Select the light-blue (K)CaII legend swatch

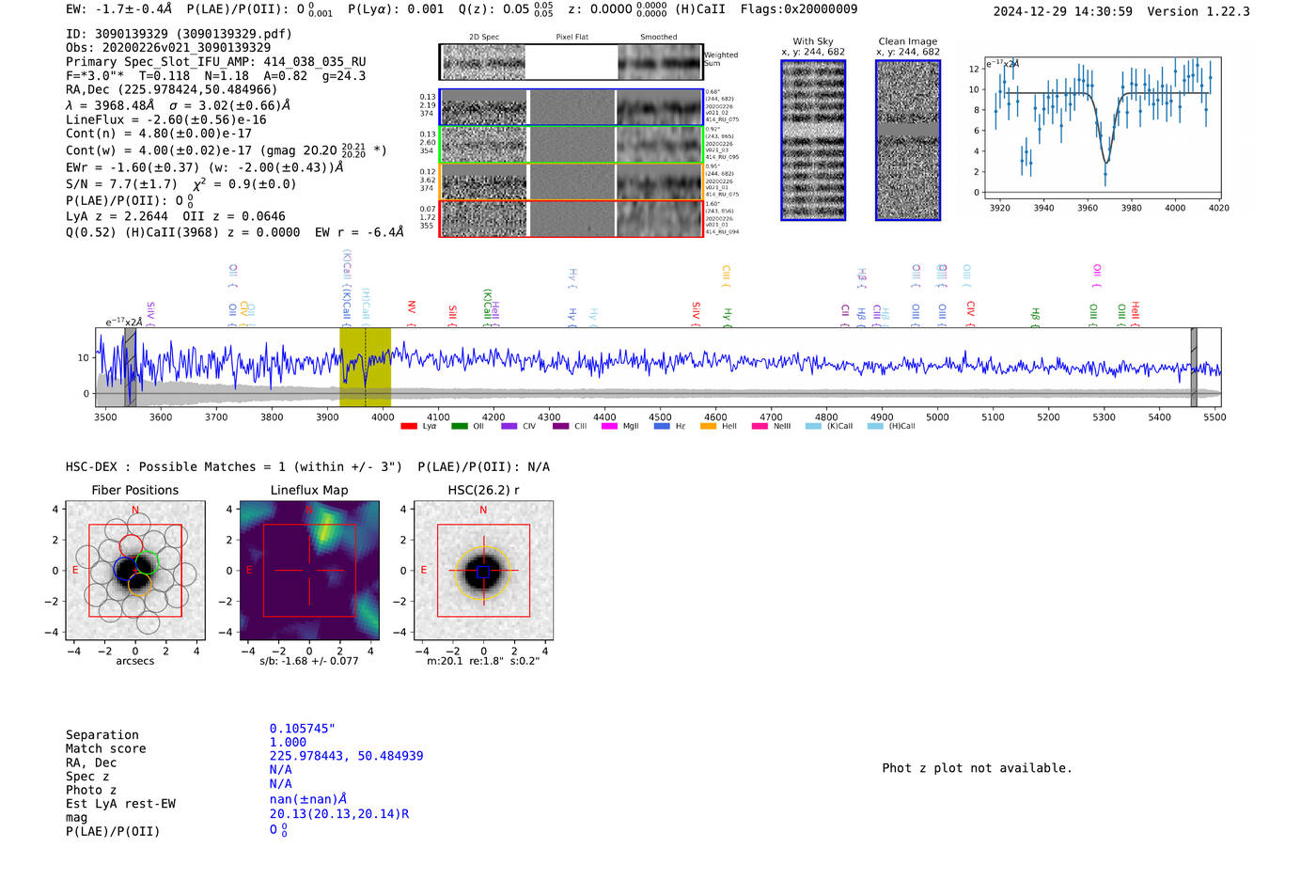point(813,426)
